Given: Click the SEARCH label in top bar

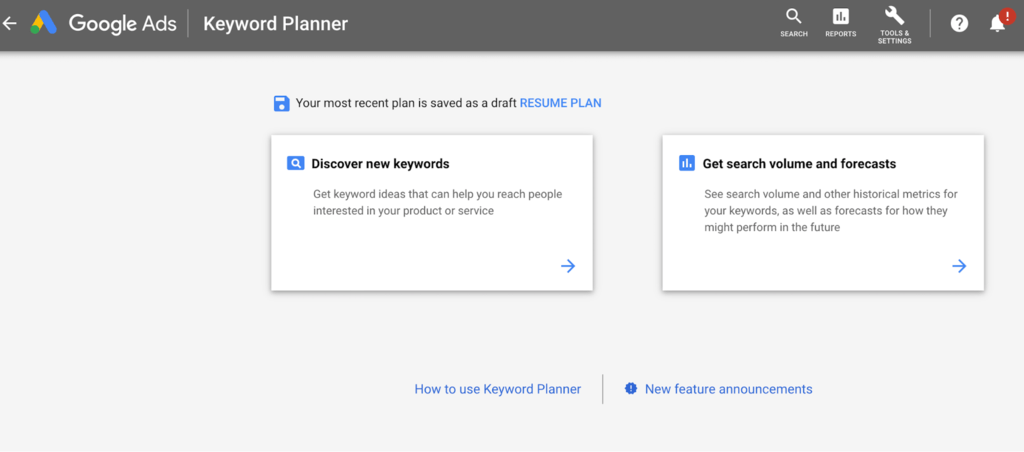Looking at the screenshot, I should click(x=794, y=34).
